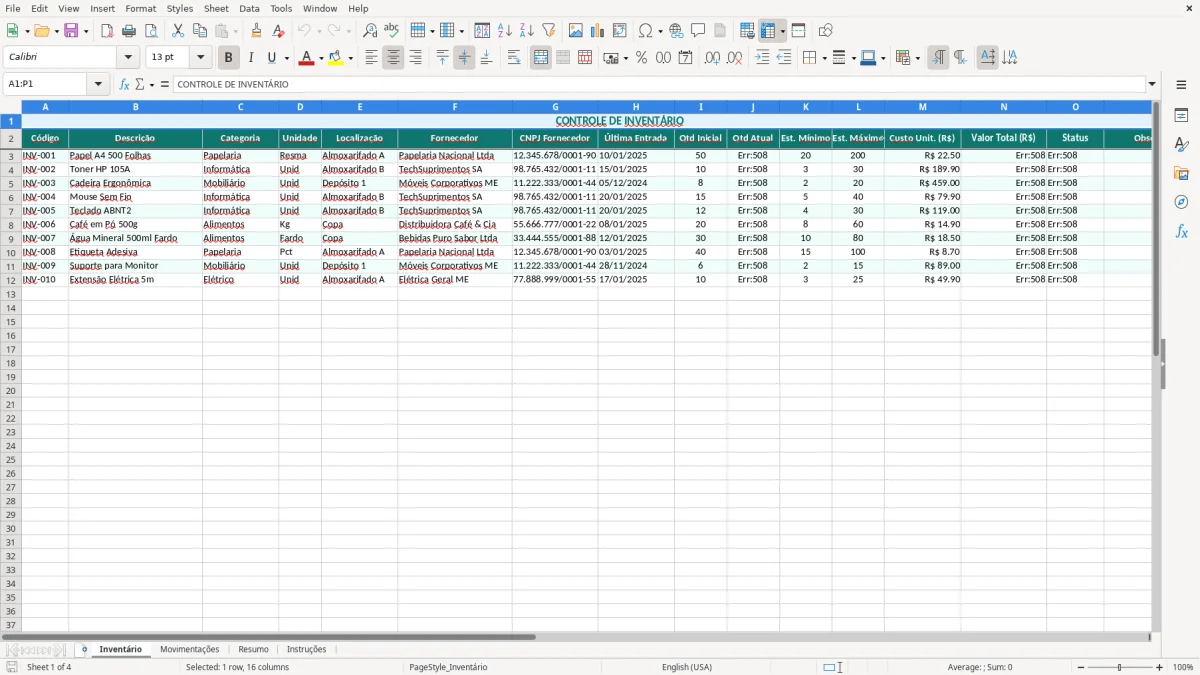Click the Copy icon
Image resolution: width=1200 pixels, height=675 pixels.
(x=200, y=31)
